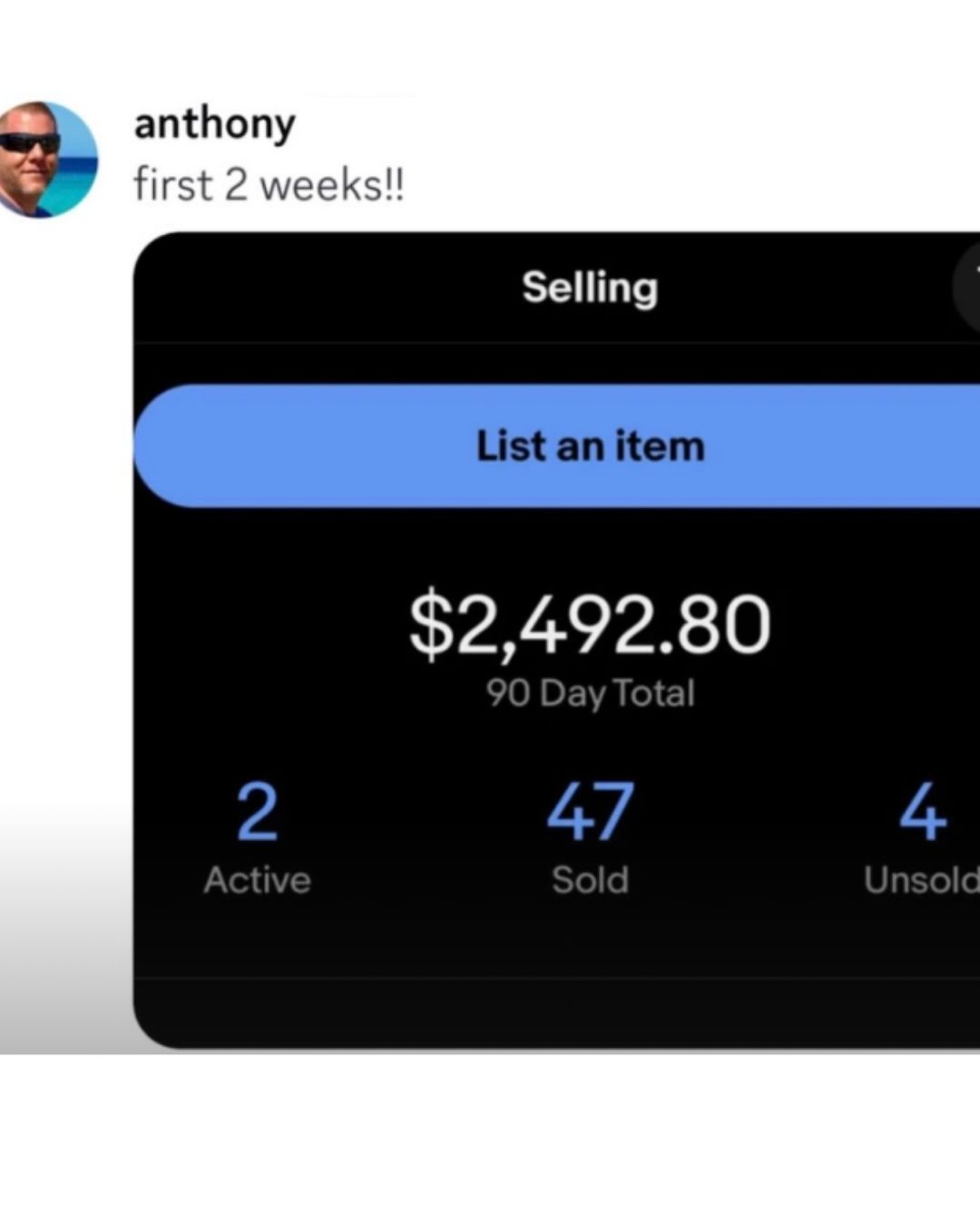Click the dollar sign in the sales total

click(x=430, y=623)
